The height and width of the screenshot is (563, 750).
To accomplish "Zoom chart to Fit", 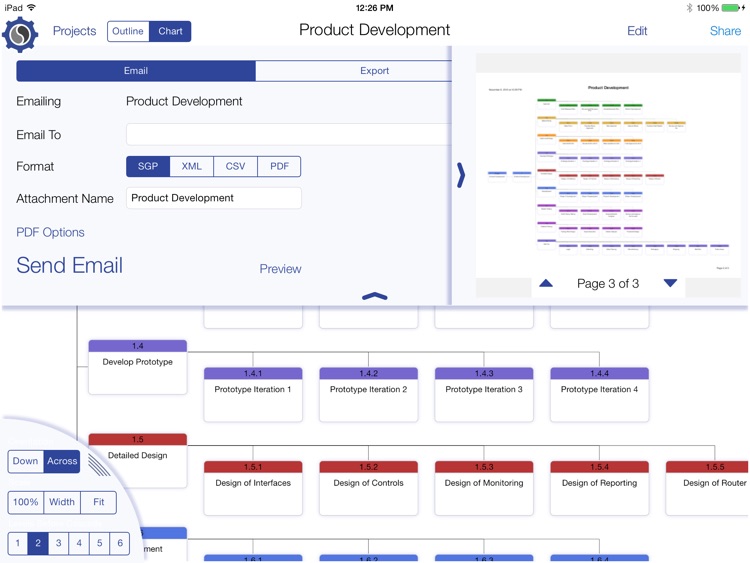I will pos(99,502).
